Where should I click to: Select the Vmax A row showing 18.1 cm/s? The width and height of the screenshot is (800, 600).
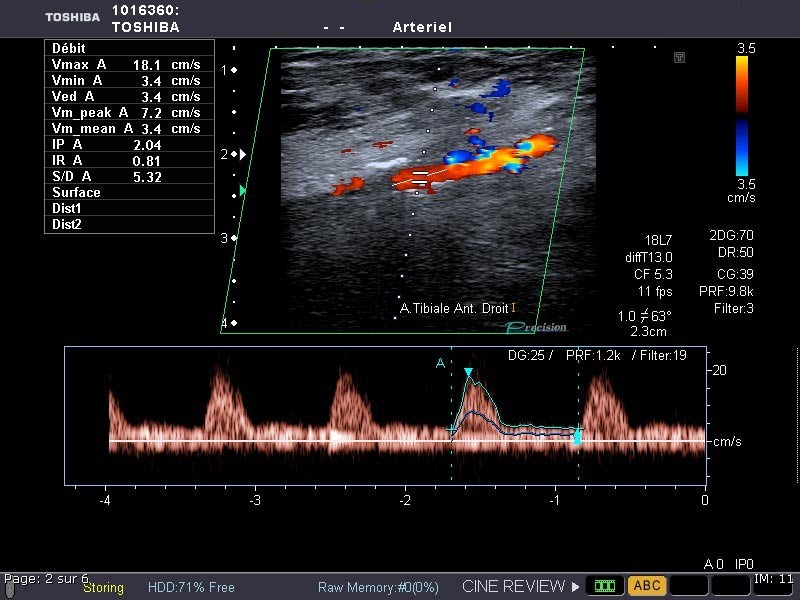pos(130,64)
